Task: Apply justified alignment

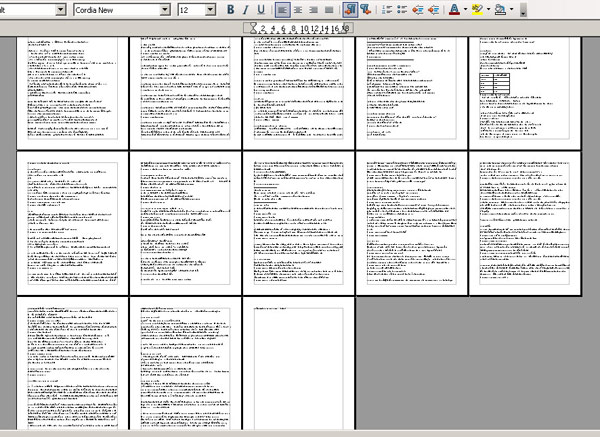Action: [x=328, y=9]
